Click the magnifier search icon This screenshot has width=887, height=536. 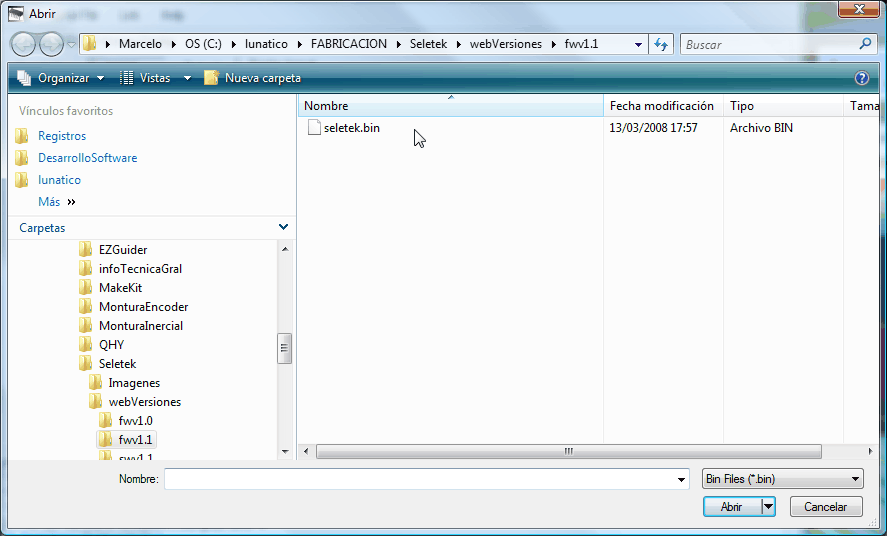(865, 44)
